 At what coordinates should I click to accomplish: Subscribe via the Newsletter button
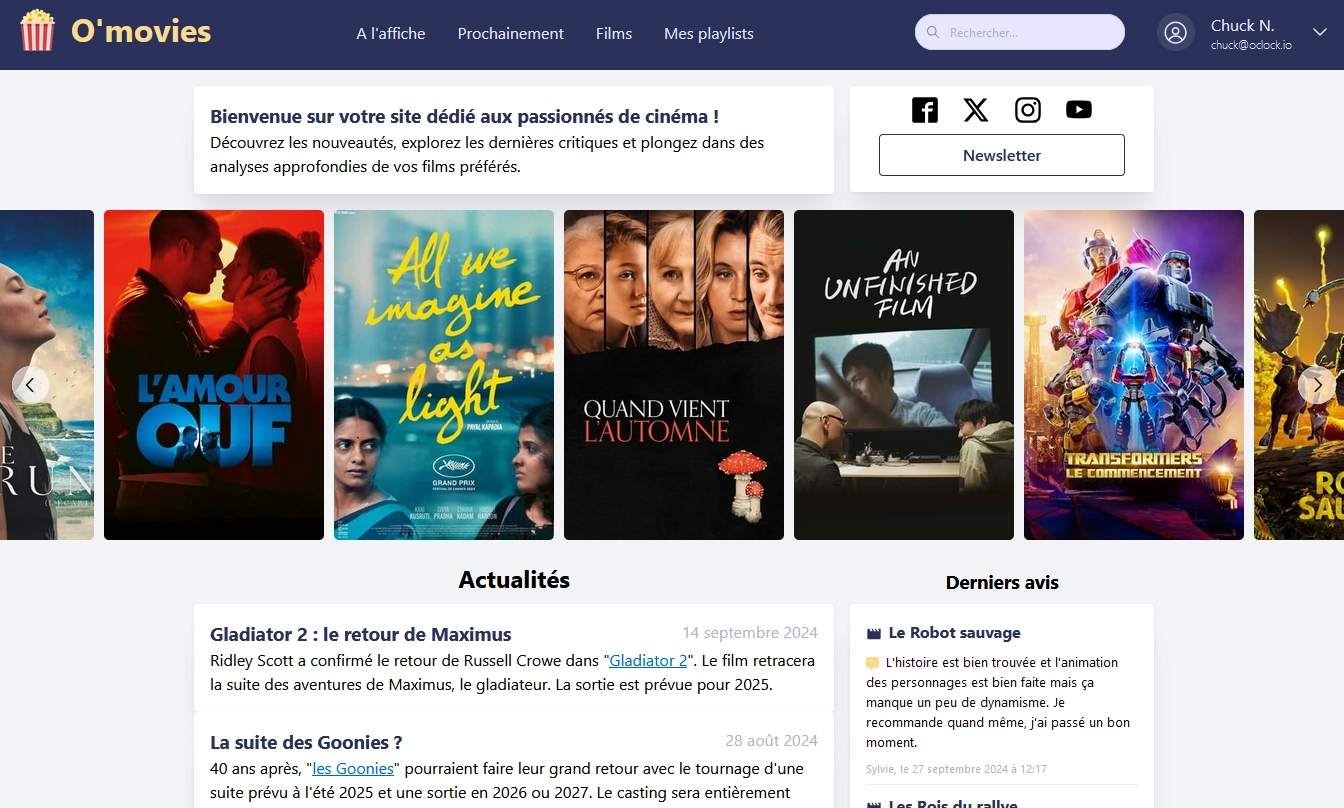[x=1002, y=155]
